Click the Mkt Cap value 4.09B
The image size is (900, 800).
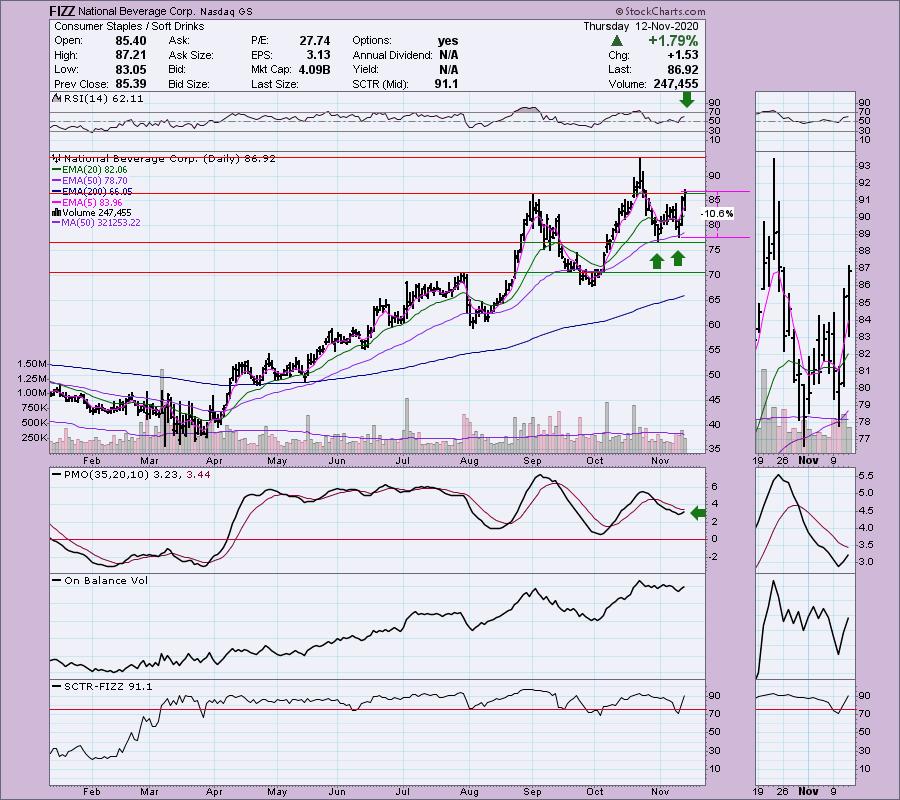(313, 69)
